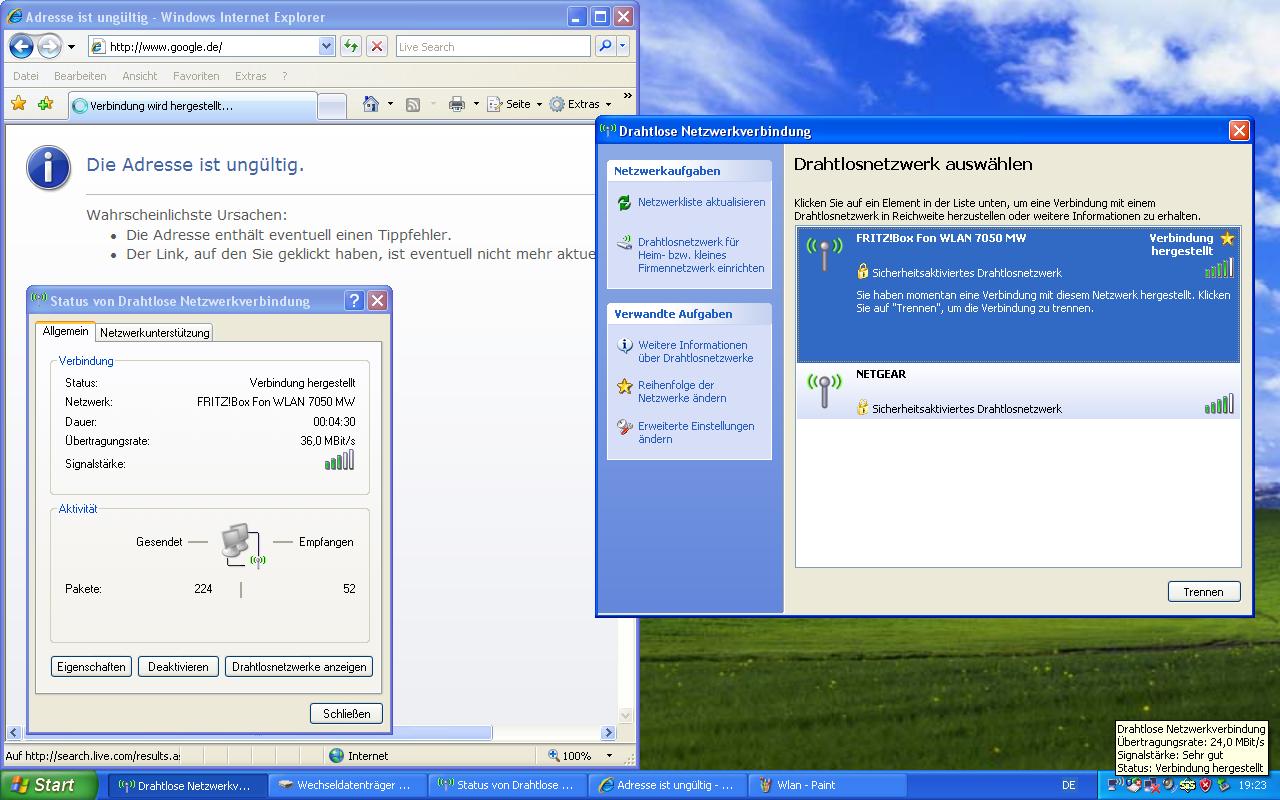1280x800 pixels.
Task: Click Erweiterte Einstellungen ändern link
Action: pos(697,432)
